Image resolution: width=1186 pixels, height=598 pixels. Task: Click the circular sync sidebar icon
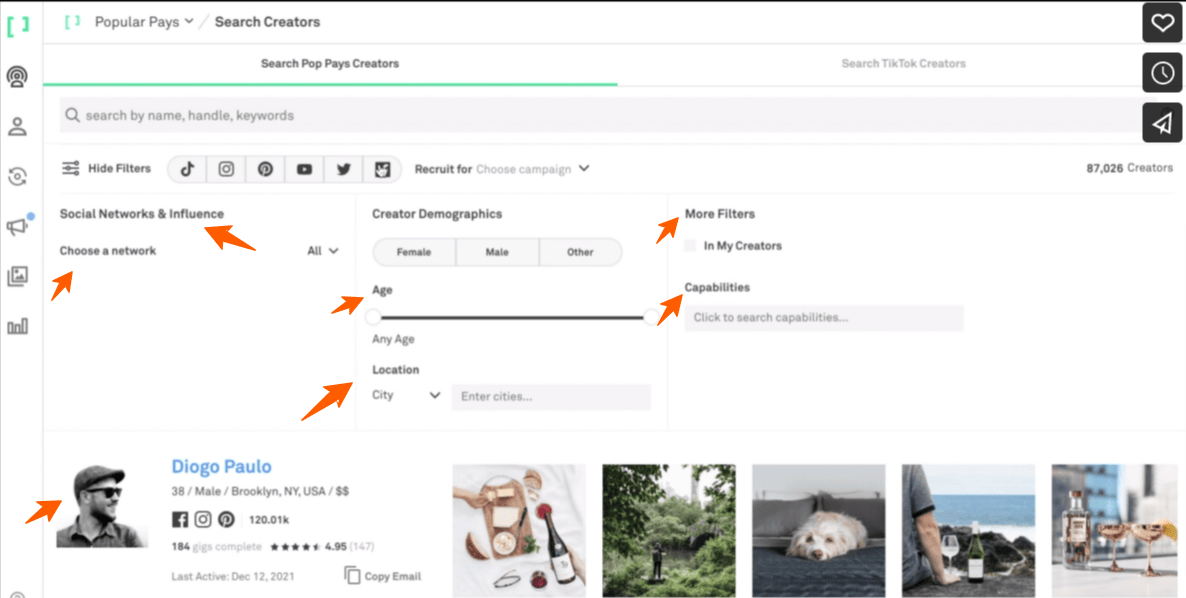tap(17, 177)
